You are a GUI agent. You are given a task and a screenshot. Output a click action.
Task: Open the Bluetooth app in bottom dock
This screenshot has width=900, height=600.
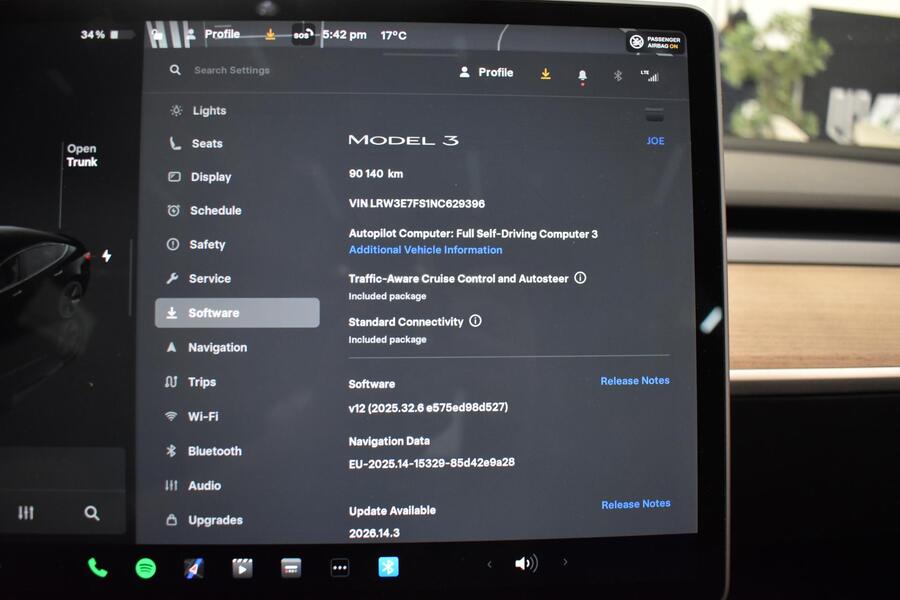coord(389,567)
